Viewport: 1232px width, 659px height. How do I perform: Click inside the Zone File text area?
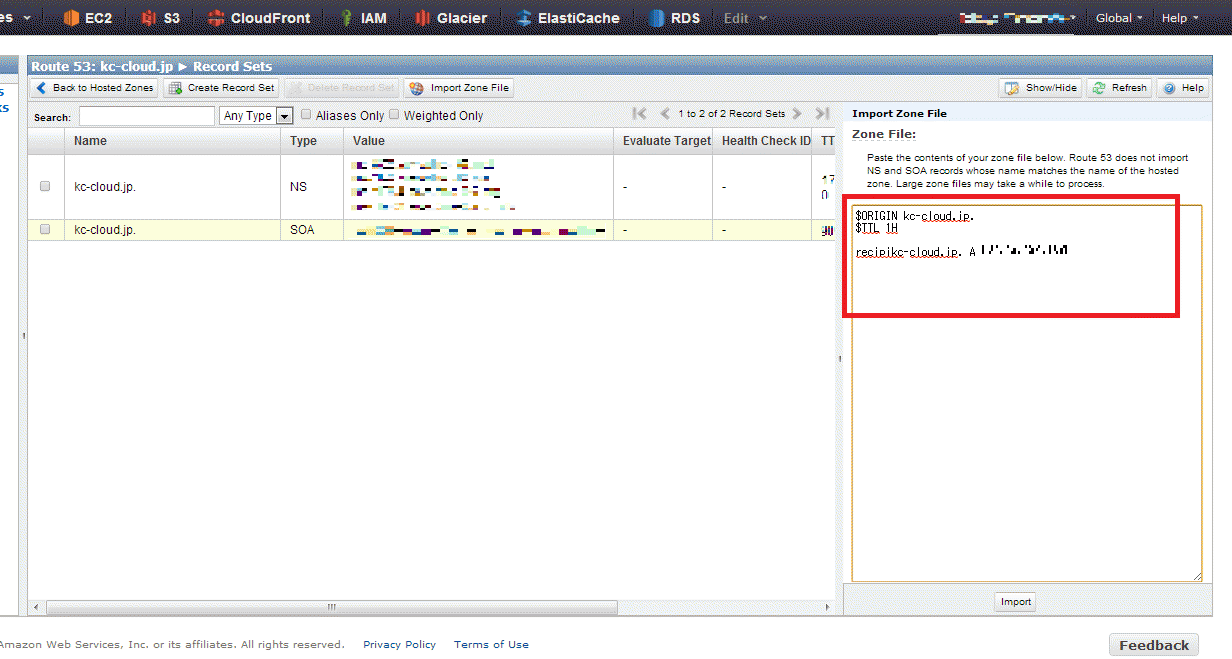click(1027, 392)
